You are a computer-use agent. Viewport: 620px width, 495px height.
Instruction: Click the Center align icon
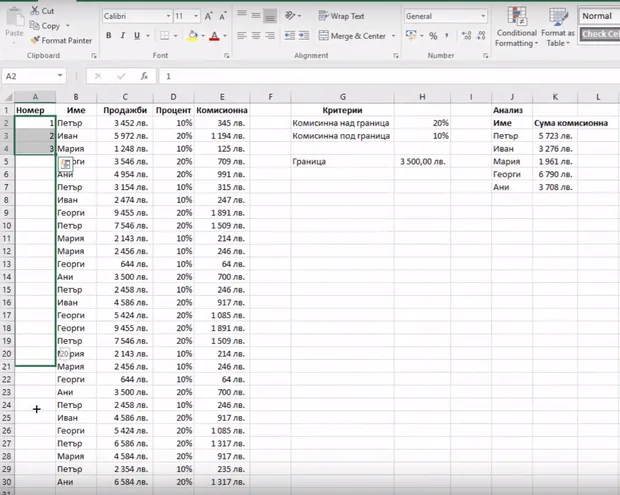(x=256, y=36)
